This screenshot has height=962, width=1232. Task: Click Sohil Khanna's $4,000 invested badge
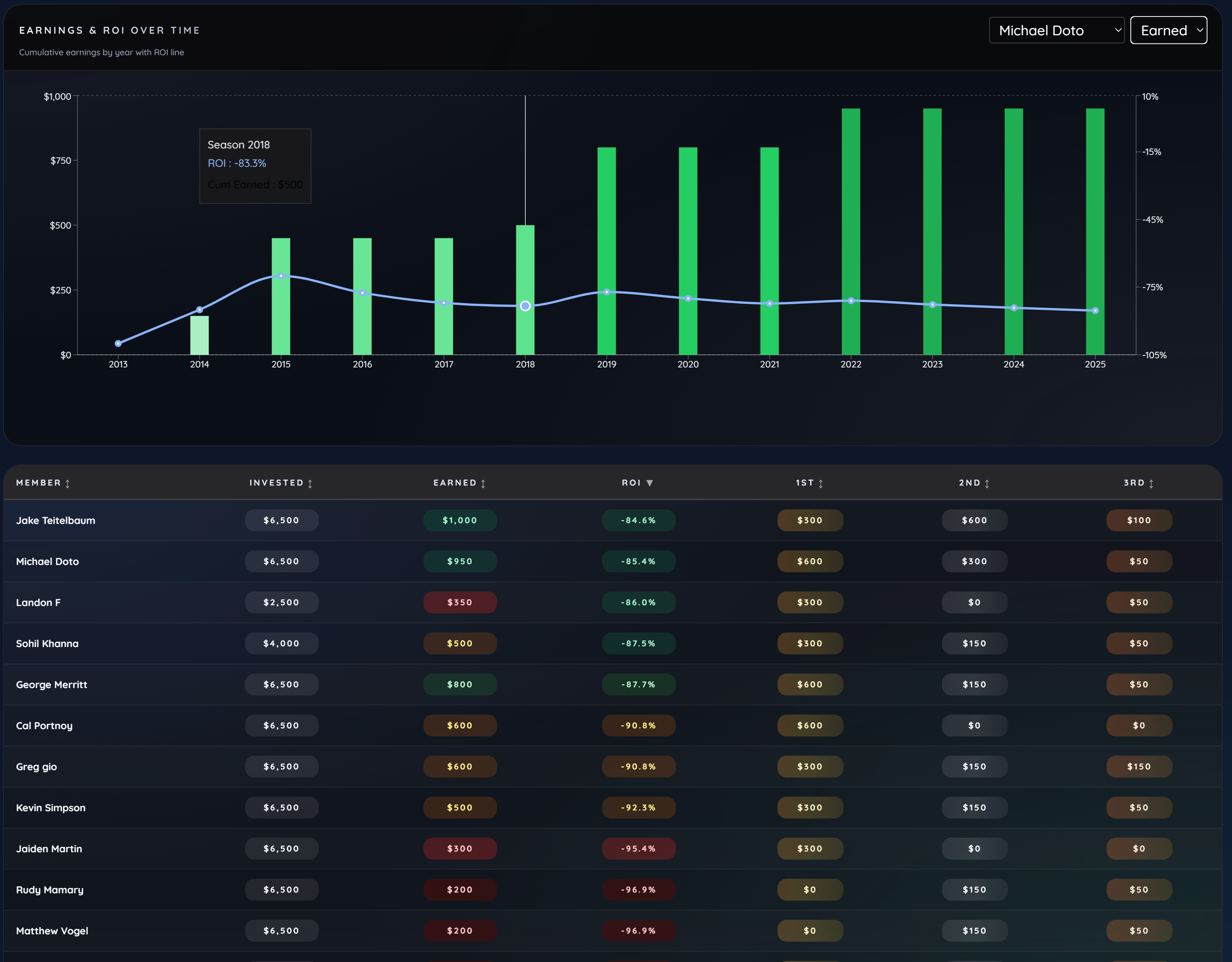coord(282,643)
